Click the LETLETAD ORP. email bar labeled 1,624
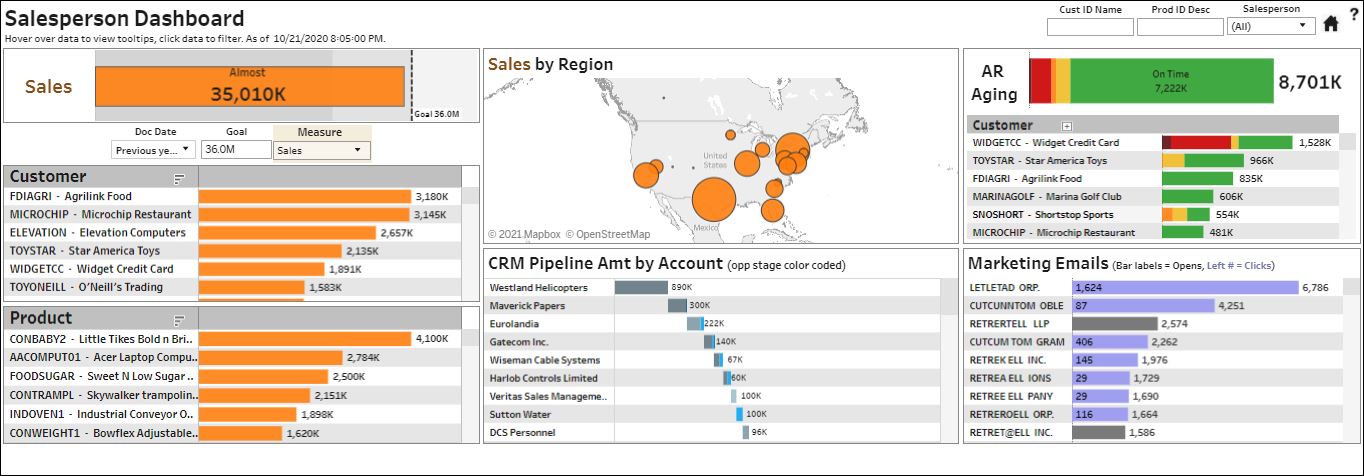Viewport: 1364px width, 476px height. tap(1184, 287)
